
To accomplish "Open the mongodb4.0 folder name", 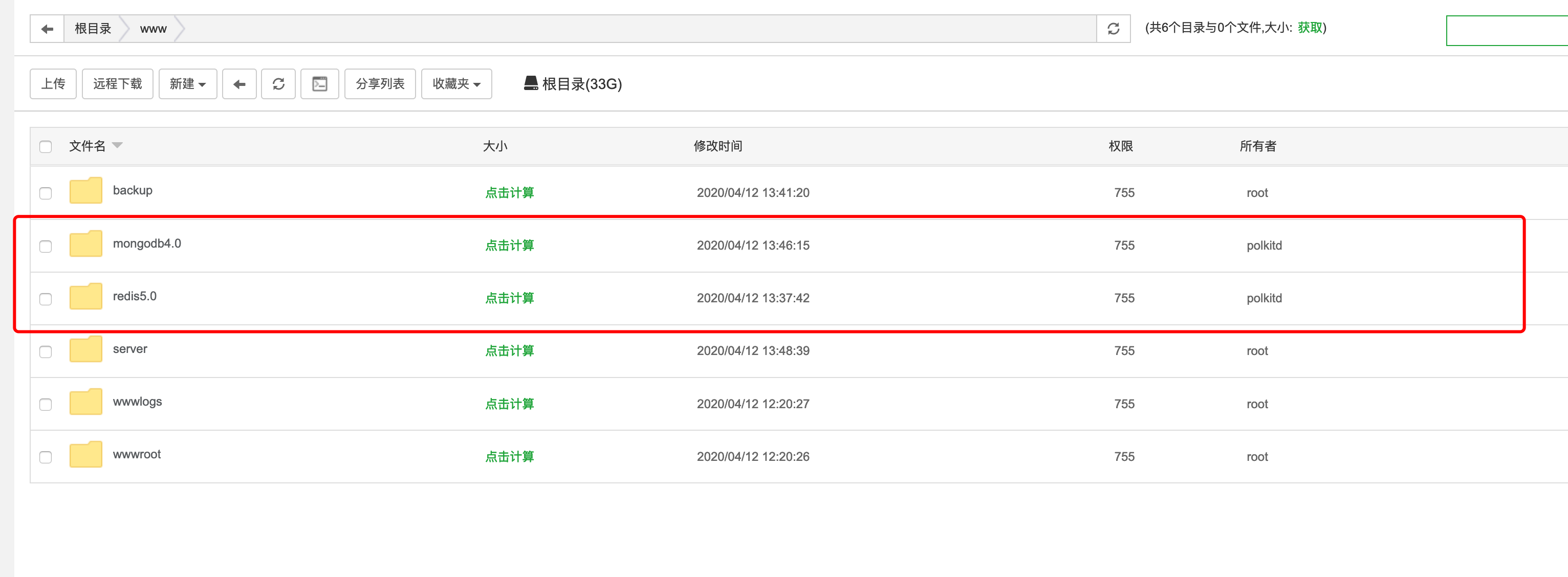I will [147, 243].
